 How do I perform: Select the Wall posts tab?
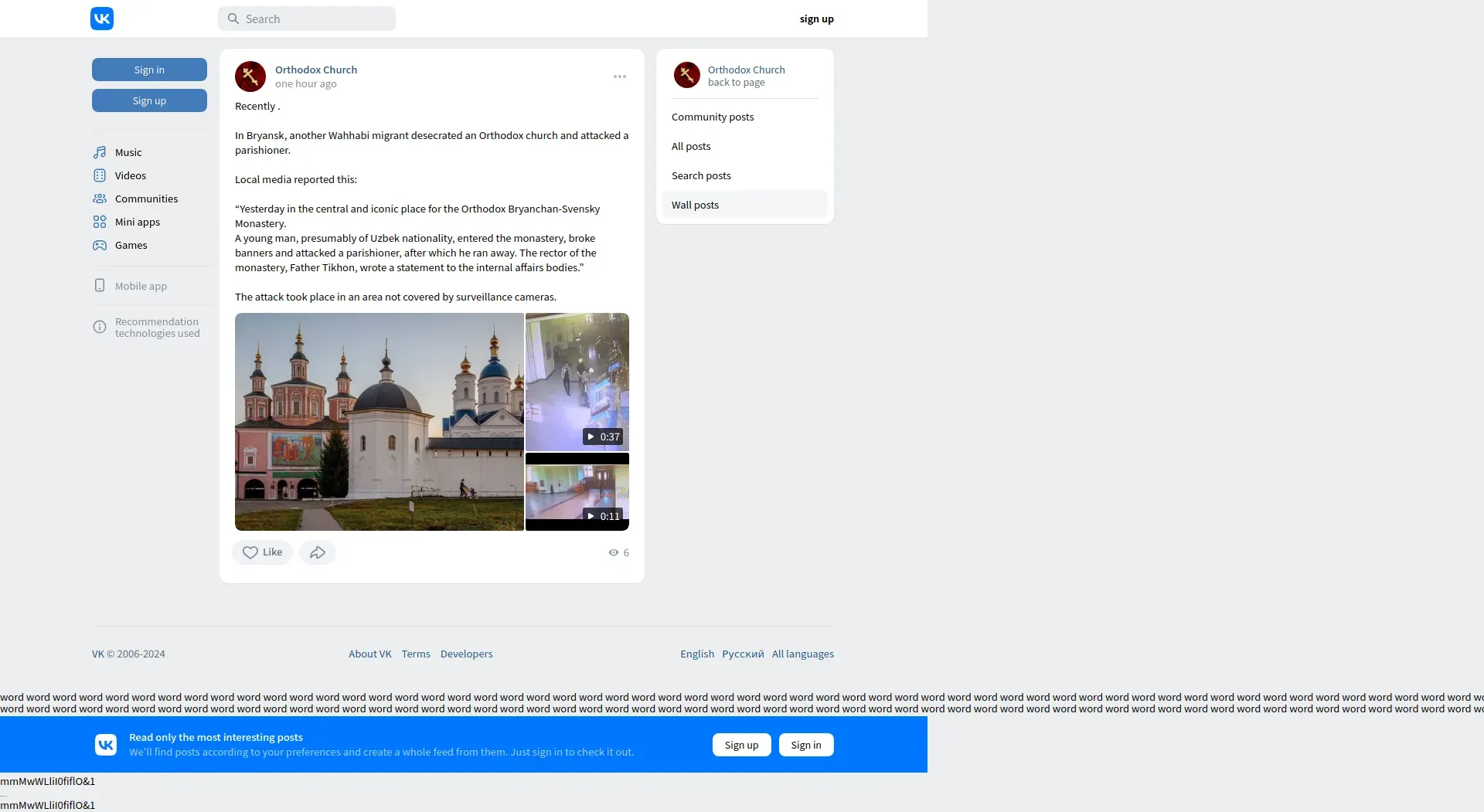pyautogui.click(x=745, y=205)
